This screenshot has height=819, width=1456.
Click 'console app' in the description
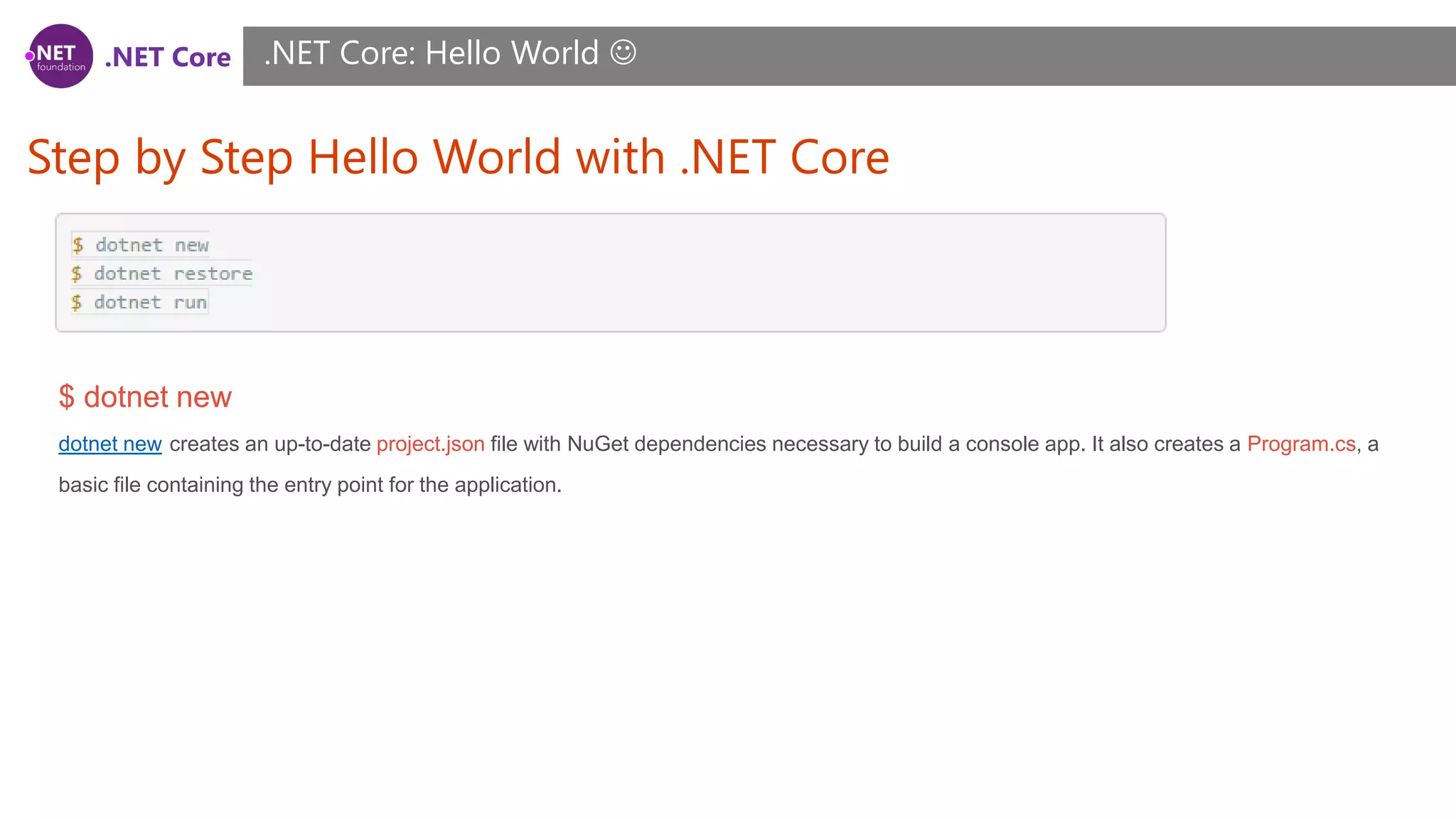[1024, 444]
